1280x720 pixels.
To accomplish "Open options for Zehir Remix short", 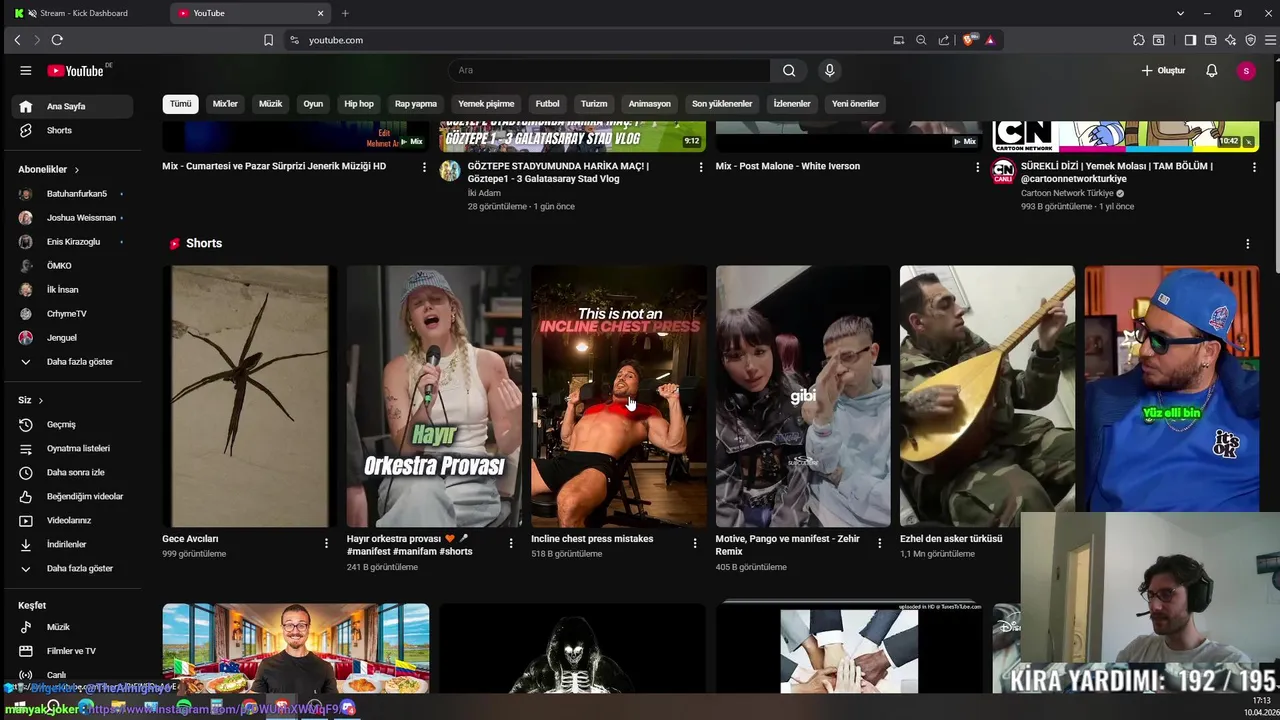I will pyautogui.click(x=879, y=543).
